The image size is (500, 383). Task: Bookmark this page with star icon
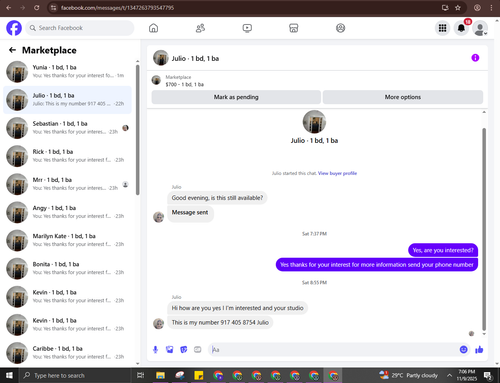pyautogui.click(x=458, y=8)
